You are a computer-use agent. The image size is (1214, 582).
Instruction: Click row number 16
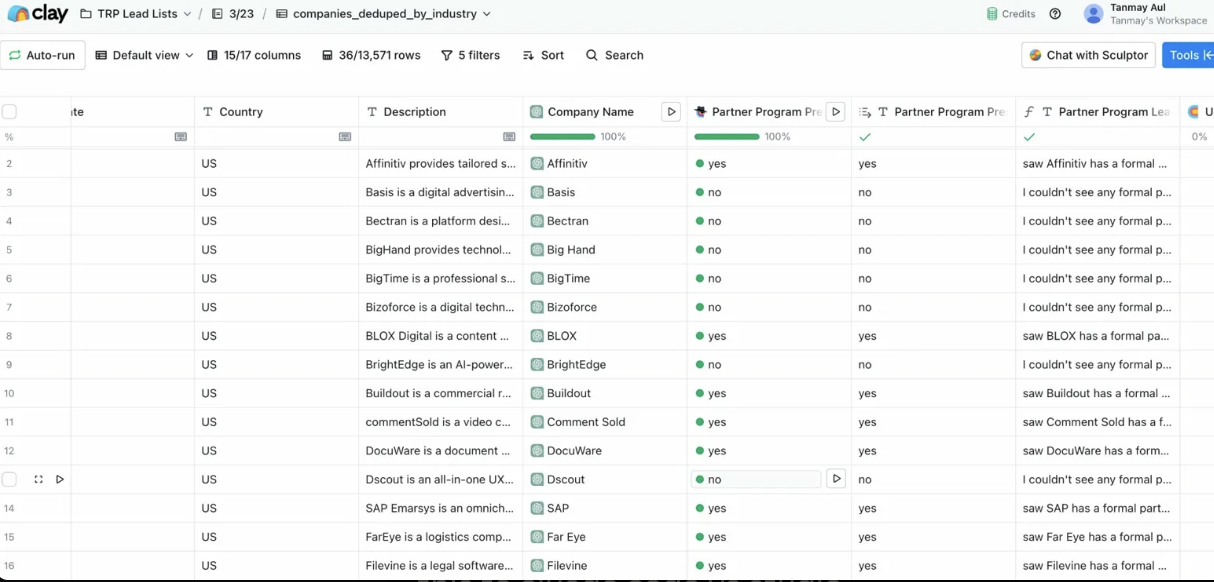9,566
